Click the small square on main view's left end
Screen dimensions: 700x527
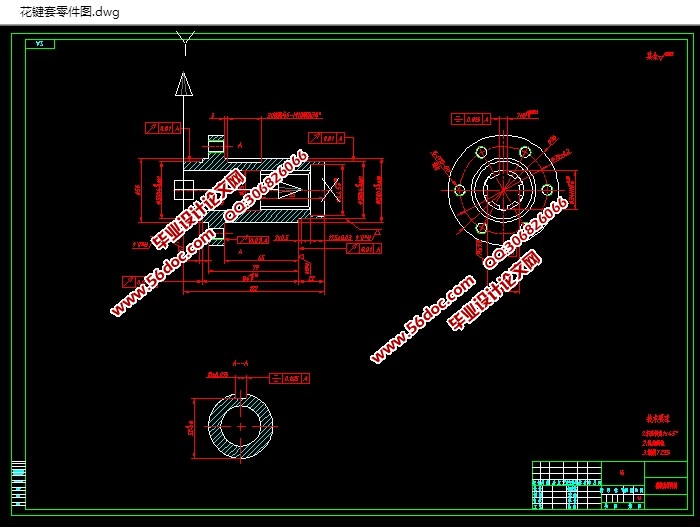pos(181,189)
